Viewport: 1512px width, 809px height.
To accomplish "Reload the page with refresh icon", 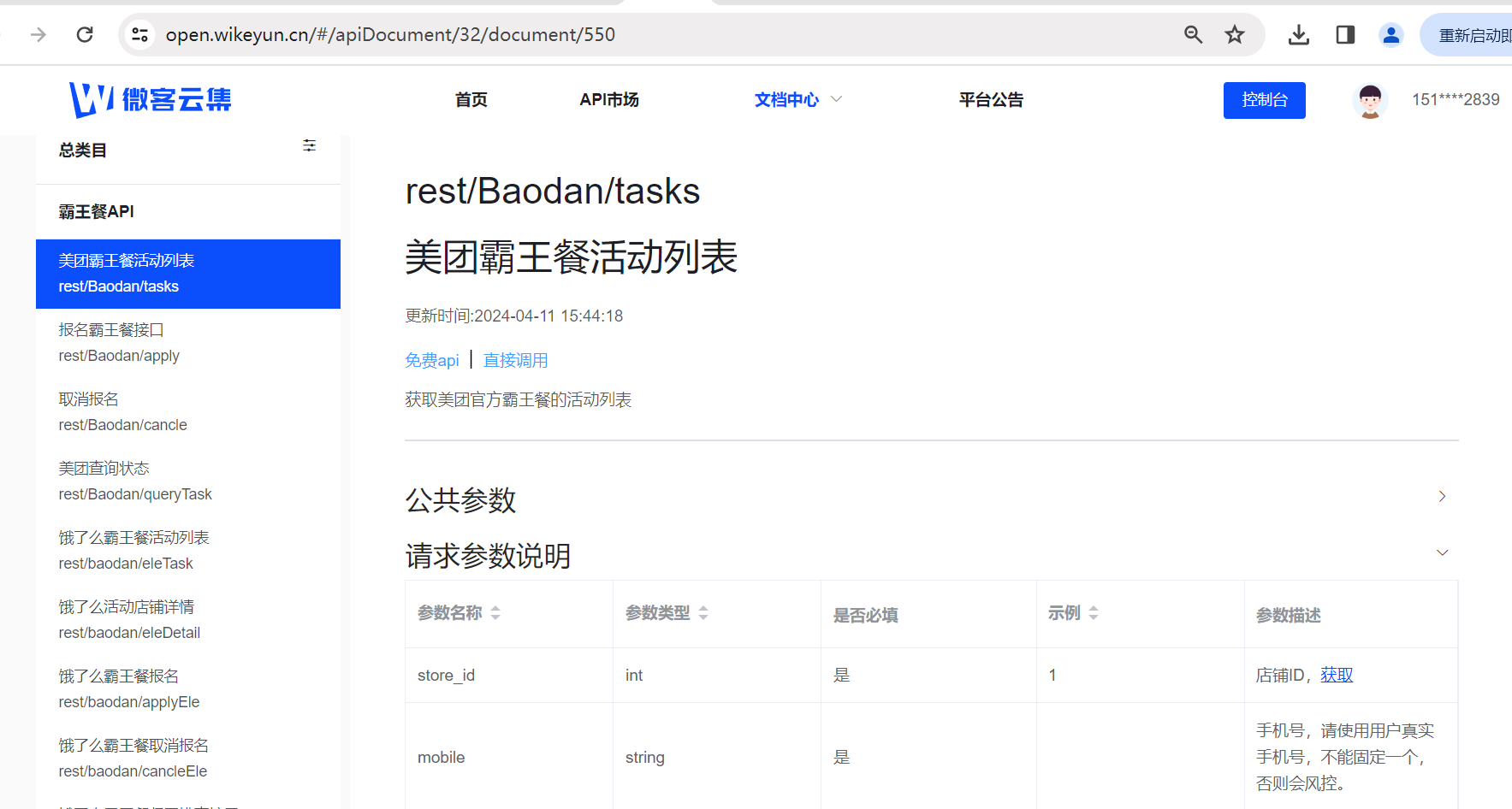I will click(x=85, y=35).
